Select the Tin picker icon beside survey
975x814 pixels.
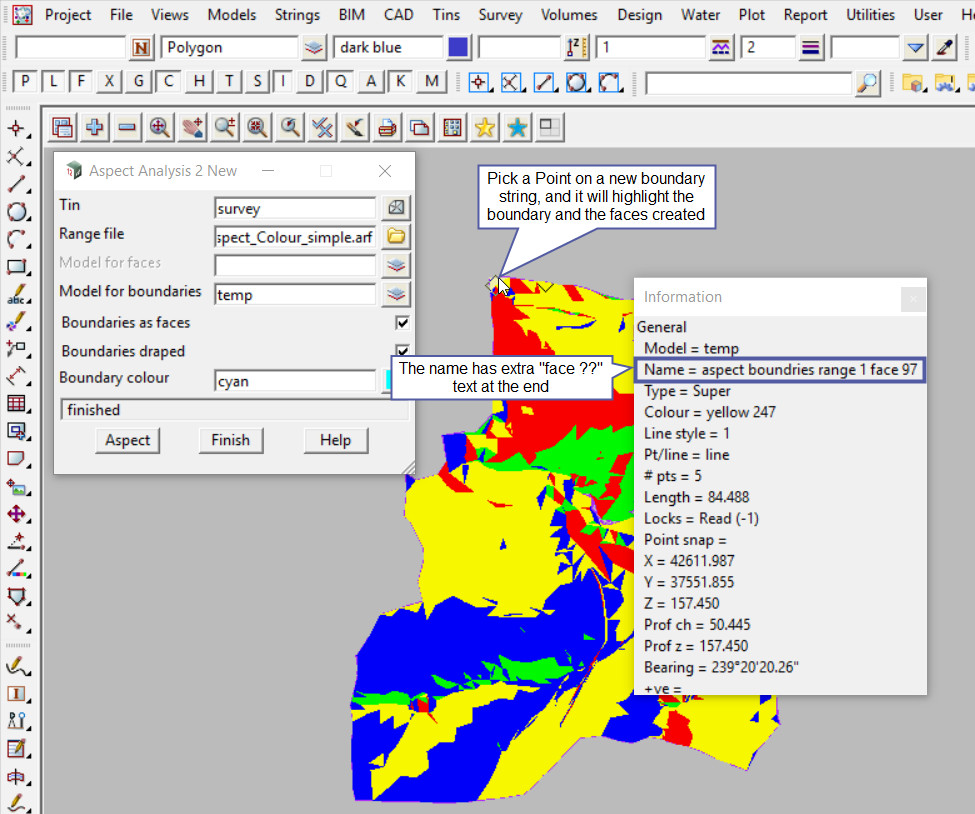(397, 208)
